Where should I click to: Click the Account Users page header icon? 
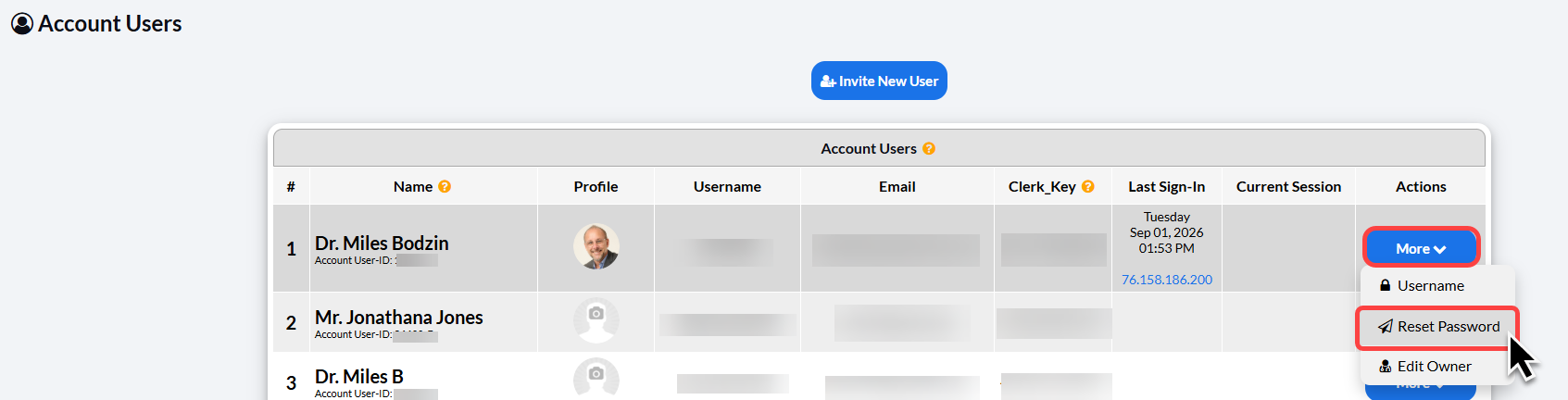point(22,24)
